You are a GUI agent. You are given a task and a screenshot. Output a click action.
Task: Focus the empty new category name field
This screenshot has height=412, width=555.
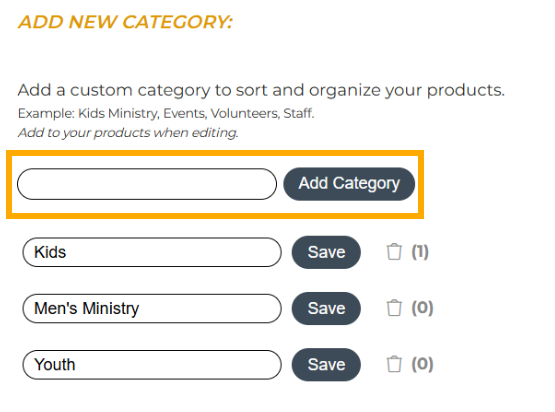[x=147, y=184]
